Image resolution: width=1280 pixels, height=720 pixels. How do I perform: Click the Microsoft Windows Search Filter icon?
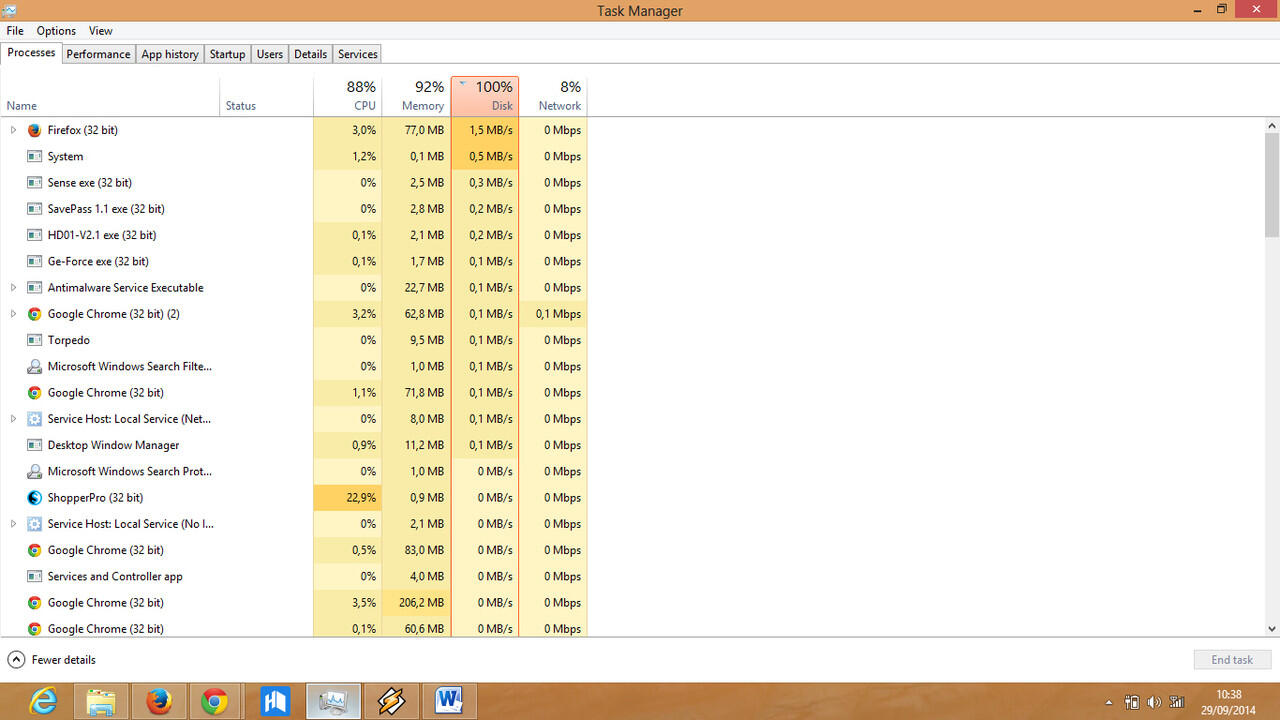pos(34,366)
